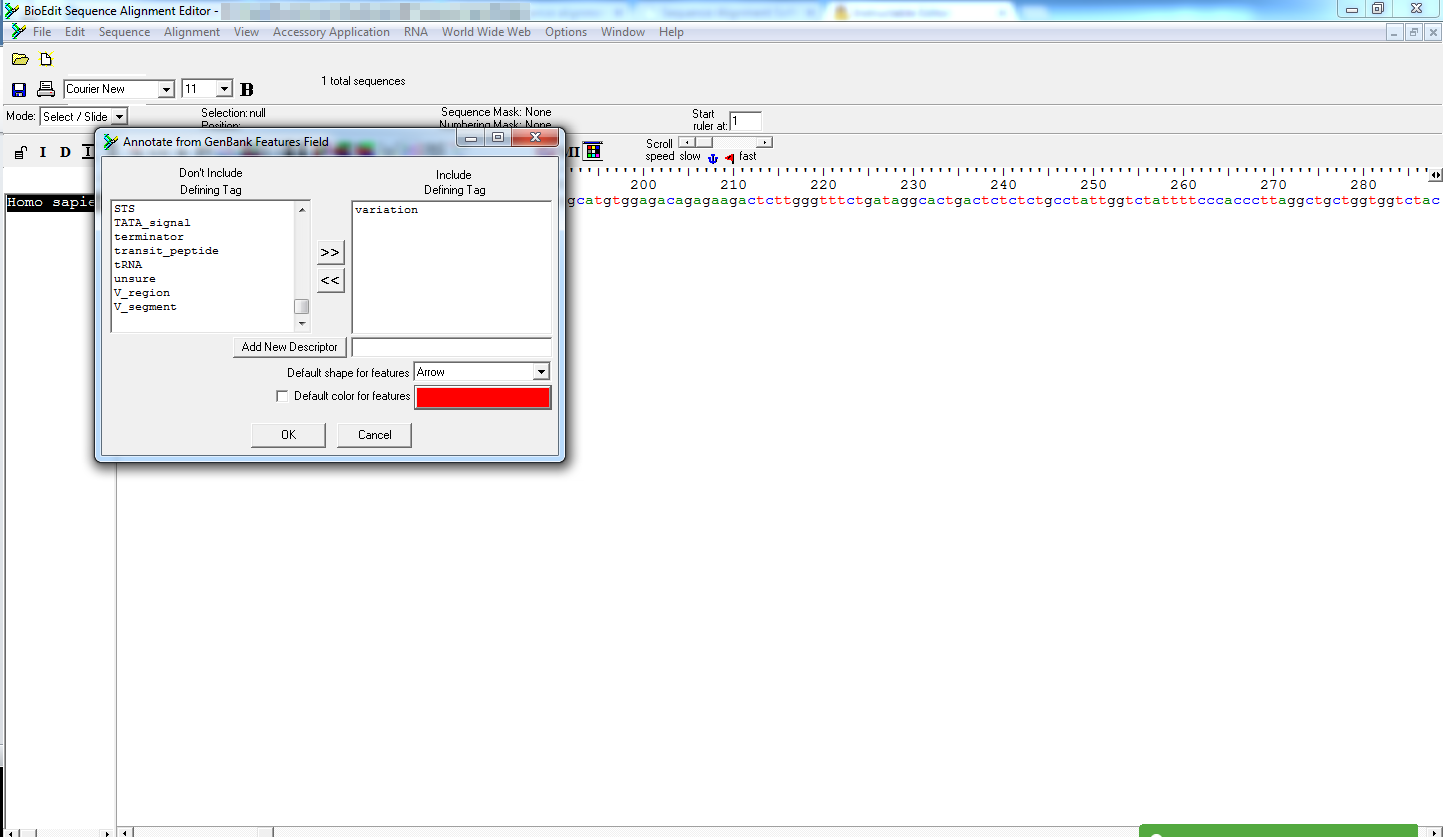Select the D tool in the editing toolbar
Screen dimensions: 1443x837
pyautogui.click(x=65, y=153)
